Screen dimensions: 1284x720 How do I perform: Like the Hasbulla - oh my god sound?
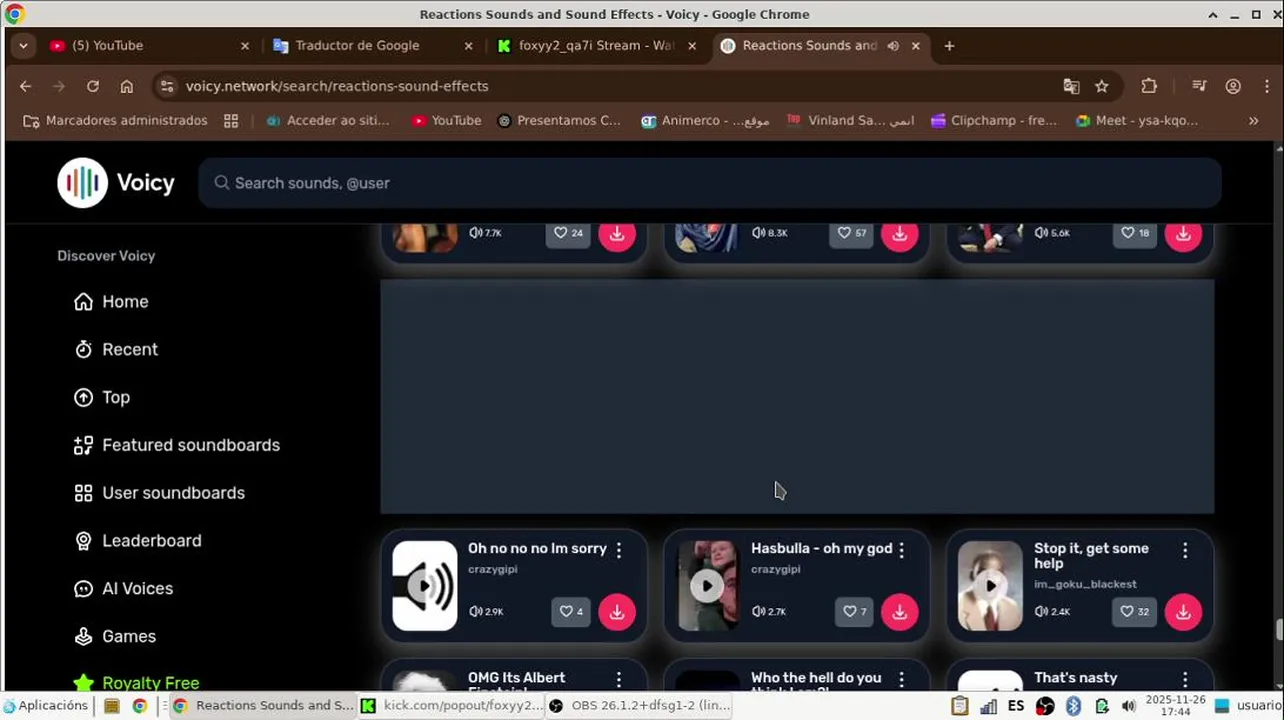pyautogui.click(x=854, y=611)
